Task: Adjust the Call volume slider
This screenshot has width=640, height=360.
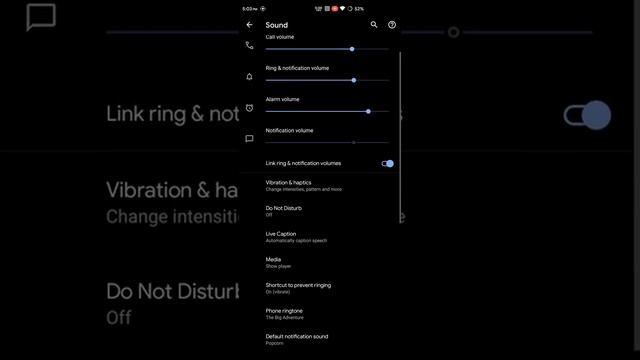Action: click(x=327, y=49)
